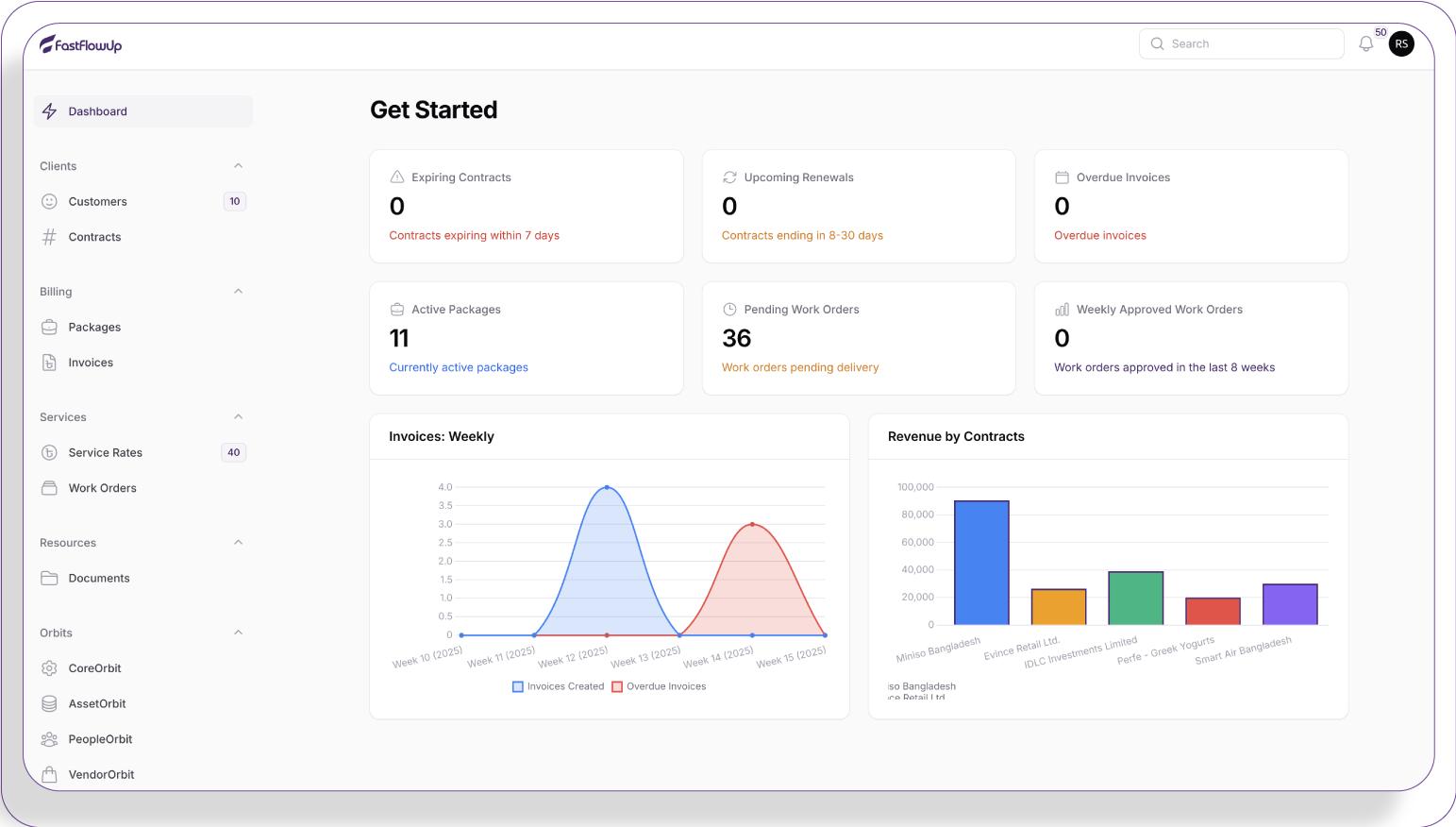Toggle Overdue Invoices legend item
The height and width of the screenshot is (827, 1456).
(x=659, y=686)
